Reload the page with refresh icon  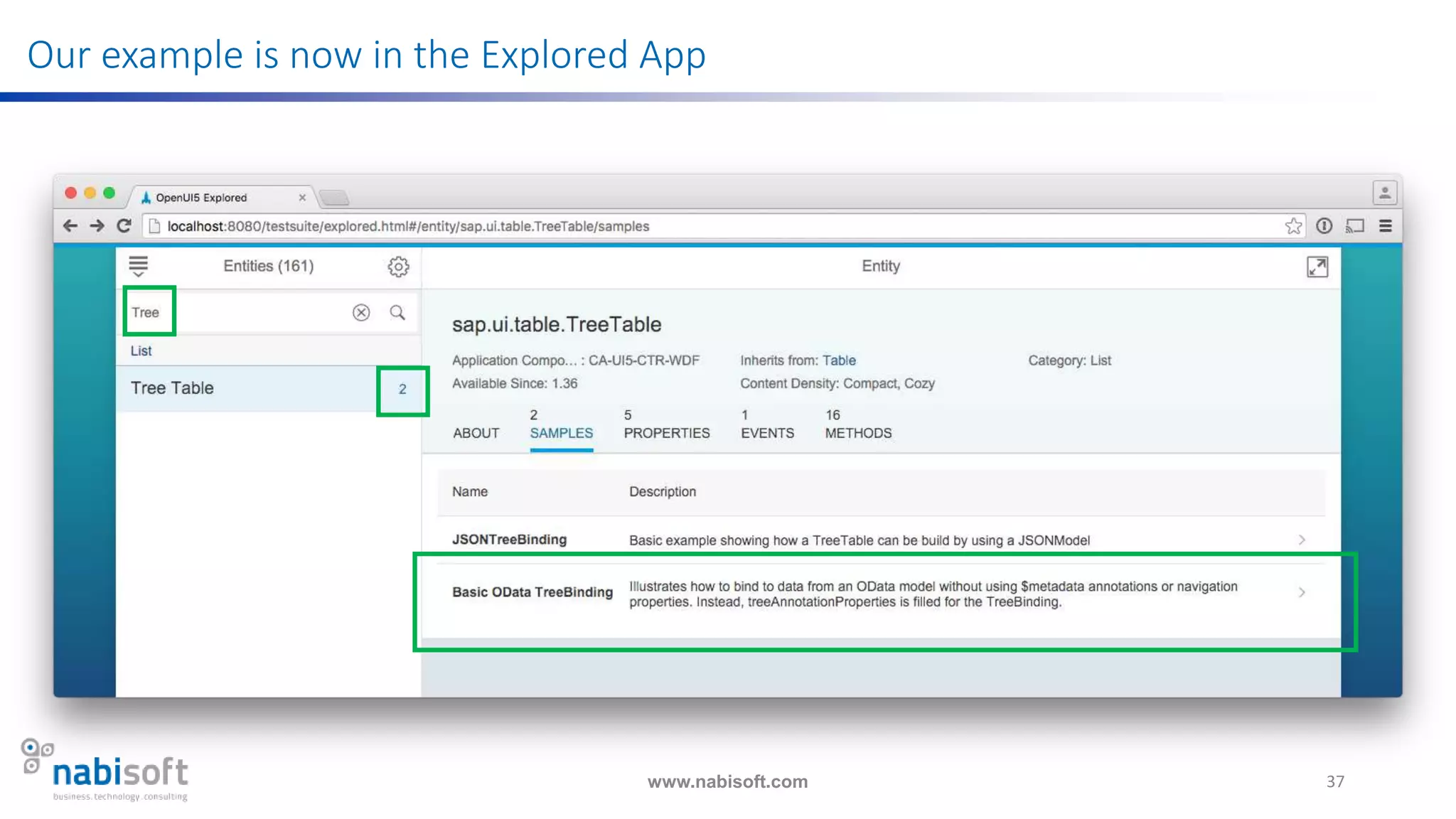click(x=124, y=226)
